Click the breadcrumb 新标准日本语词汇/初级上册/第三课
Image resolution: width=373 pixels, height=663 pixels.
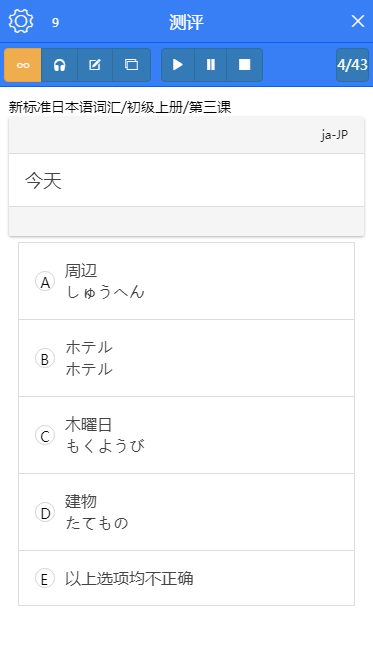click(120, 107)
